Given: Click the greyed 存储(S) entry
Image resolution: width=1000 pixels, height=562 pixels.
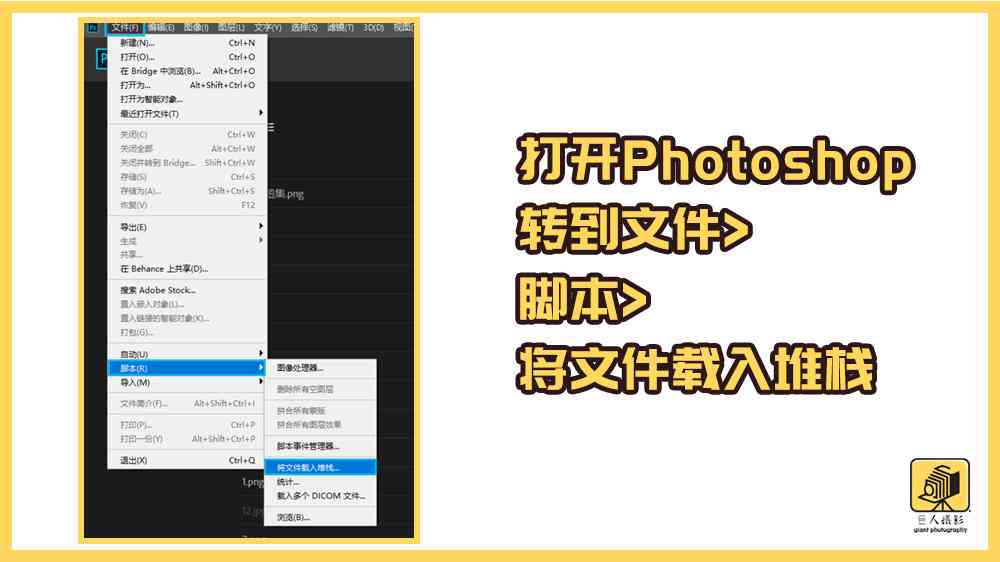Looking at the screenshot, I should click(188, 177).
